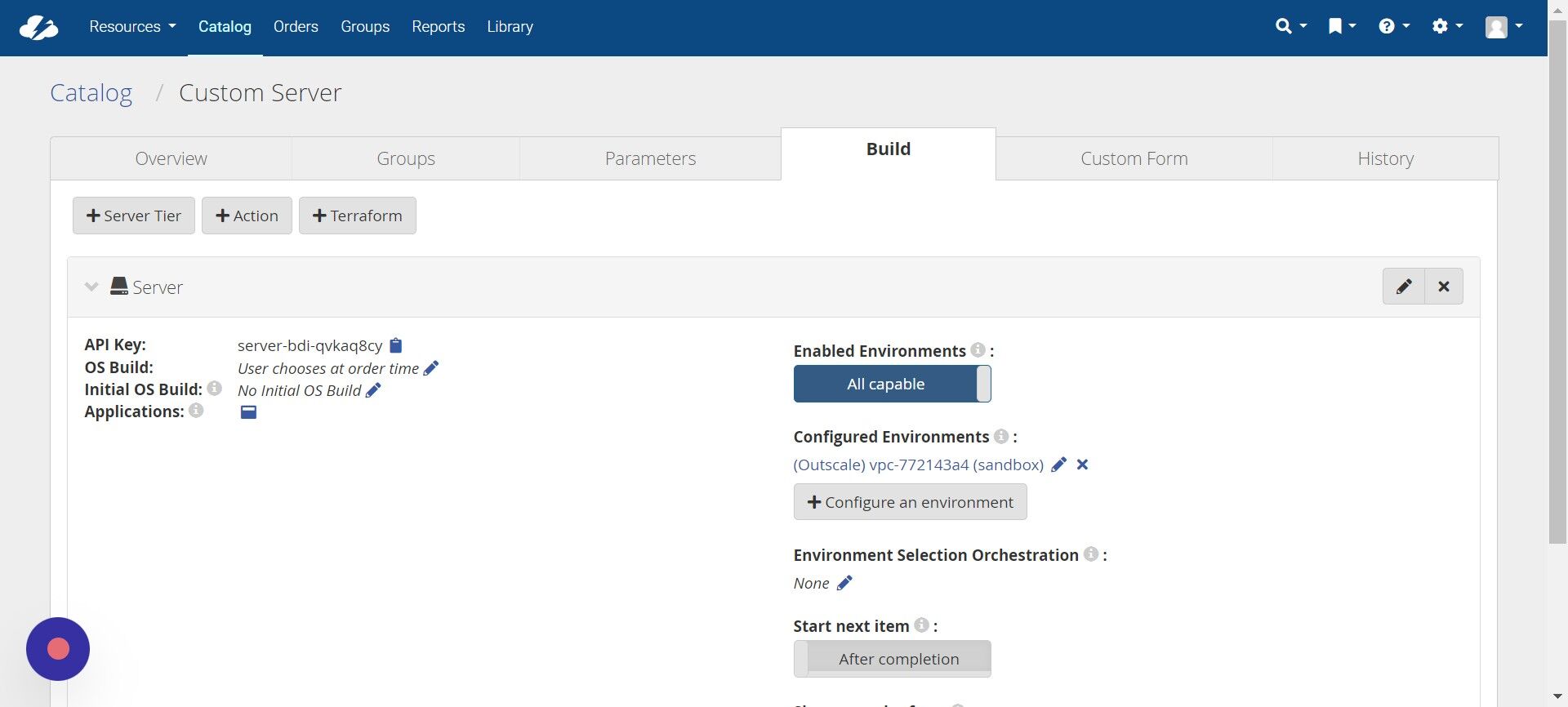Switch to the Overview tab
Viewport: 1568px width, 707px height.
click(x=171, y=158)
